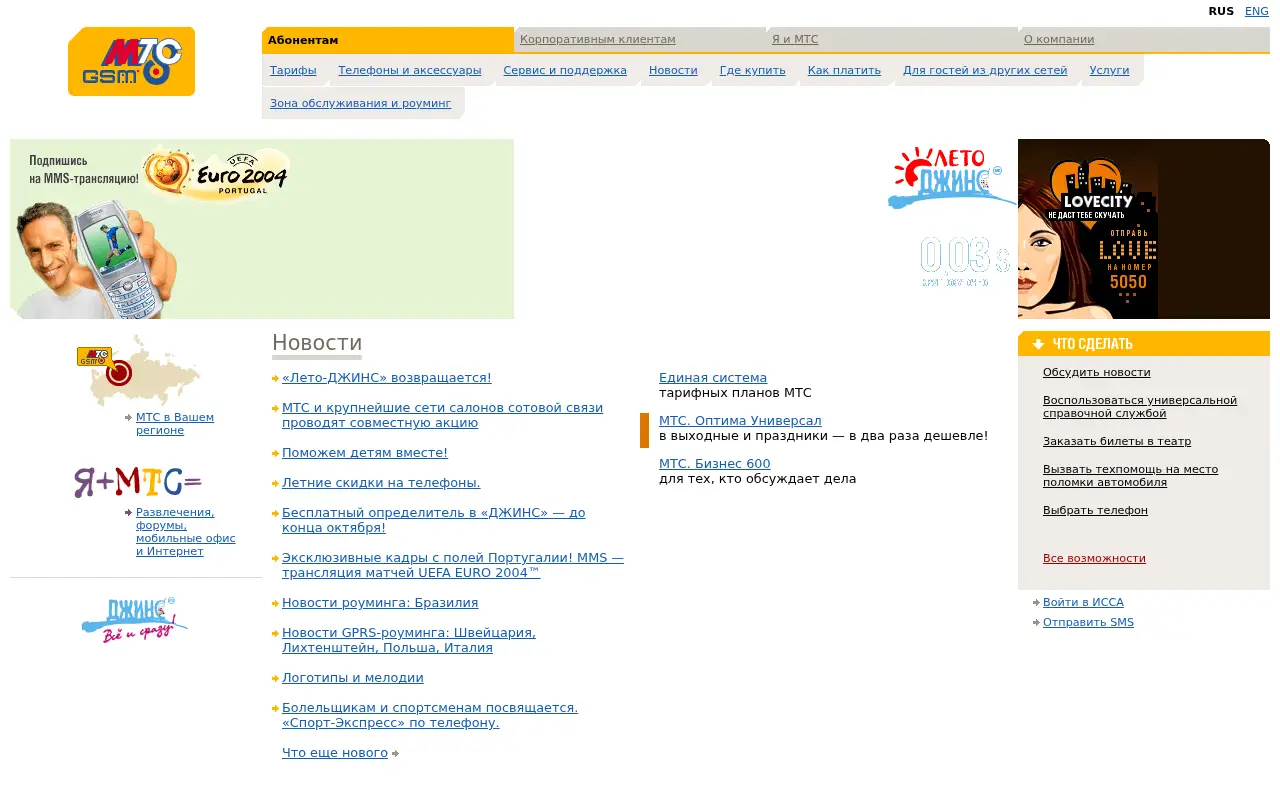Open Летние скидки на телефоны news
The image size is (1280, 800).
coord(381,483)
